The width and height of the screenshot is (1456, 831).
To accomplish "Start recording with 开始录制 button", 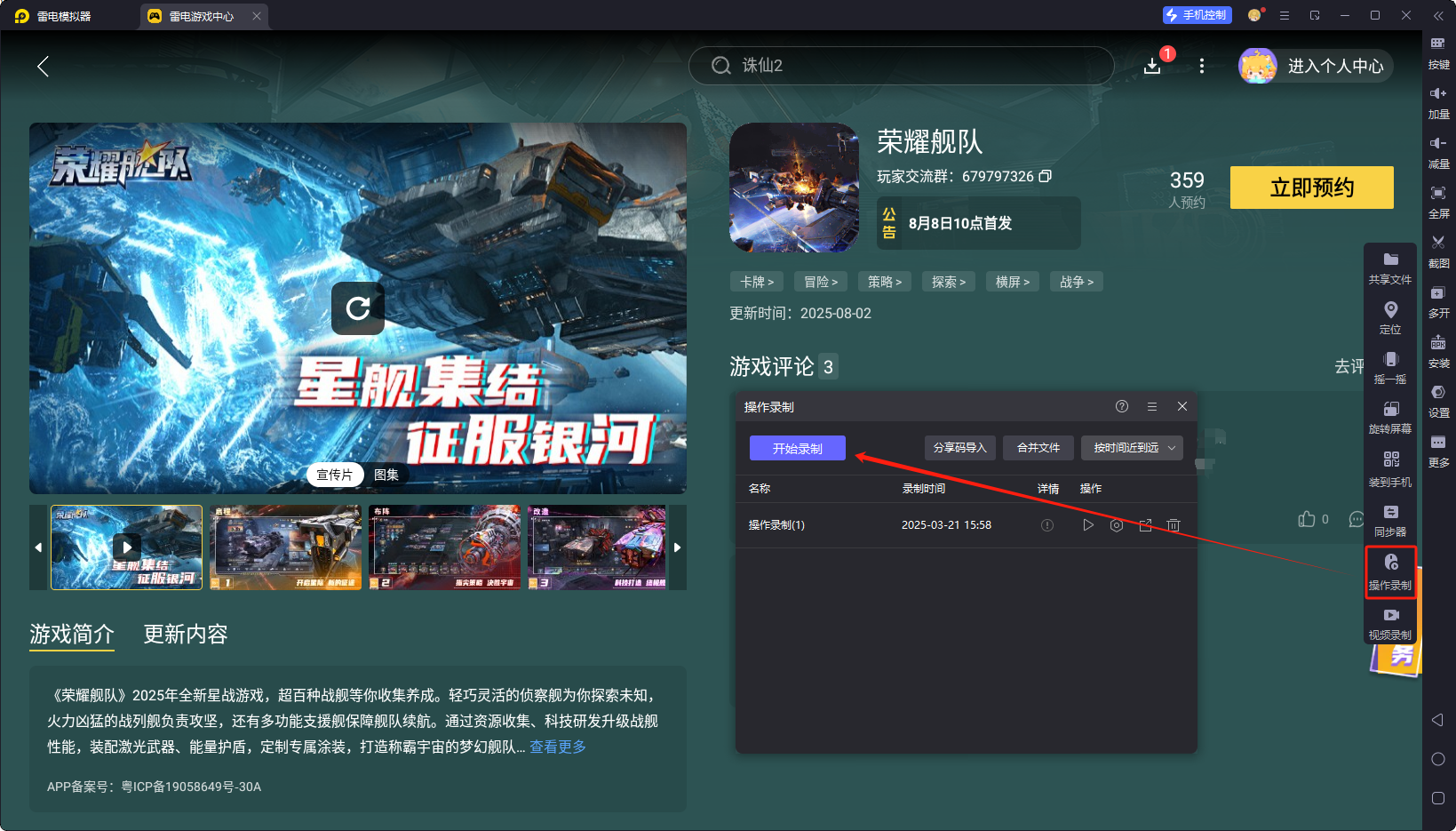I will point(798,448).
